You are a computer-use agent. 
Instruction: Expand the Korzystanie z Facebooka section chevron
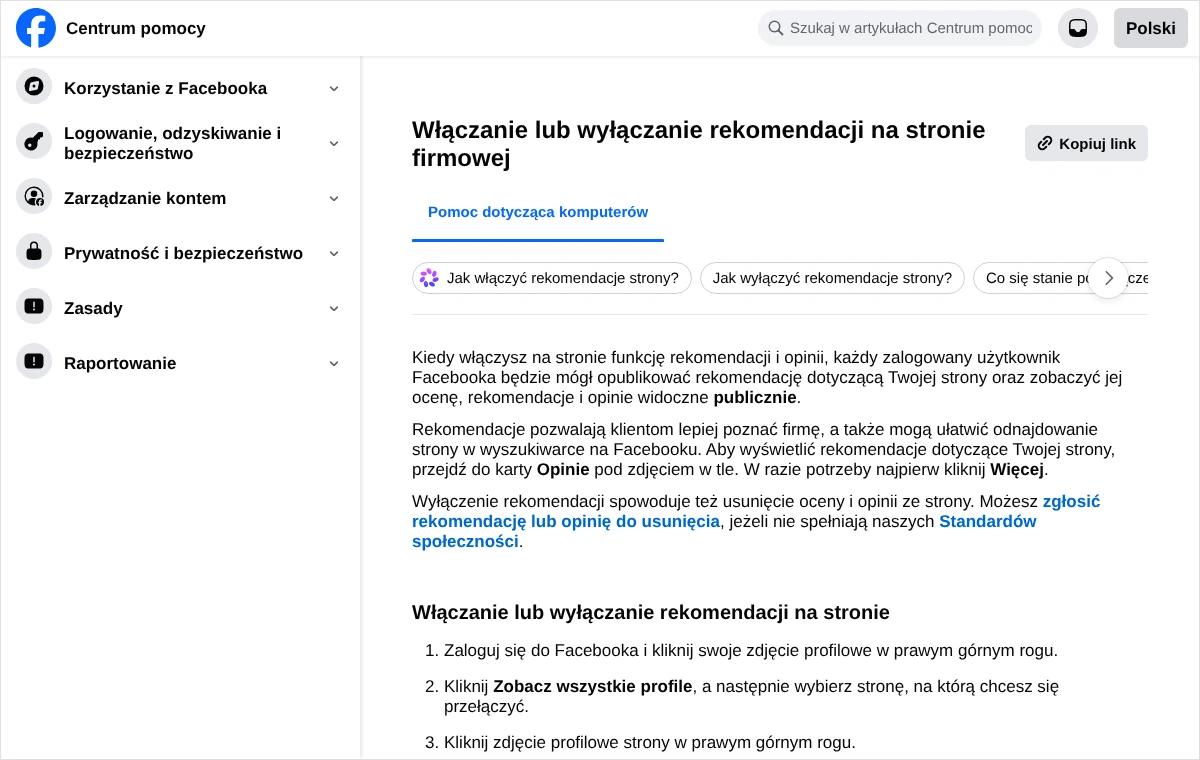(x=334, y=88)
